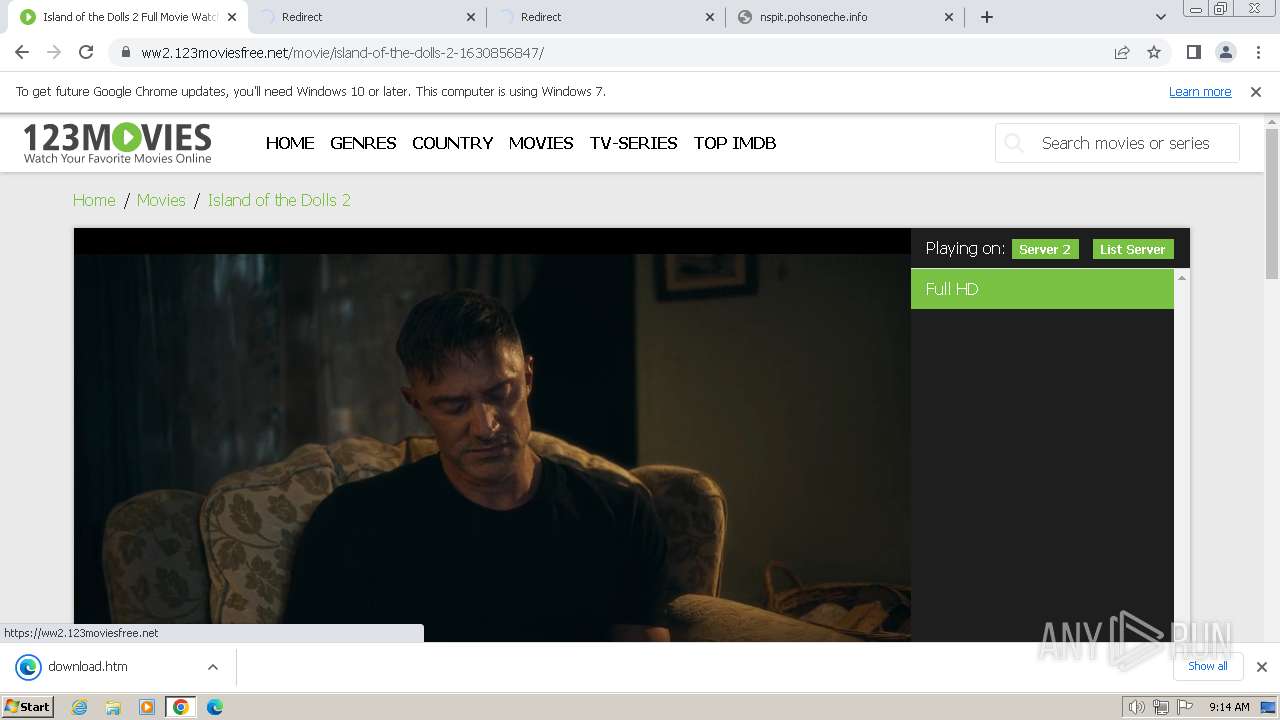This screenshot has height=720, width=1280.
Task: Open the Chrome profile avatar
Action: [x=1225, y=52]
